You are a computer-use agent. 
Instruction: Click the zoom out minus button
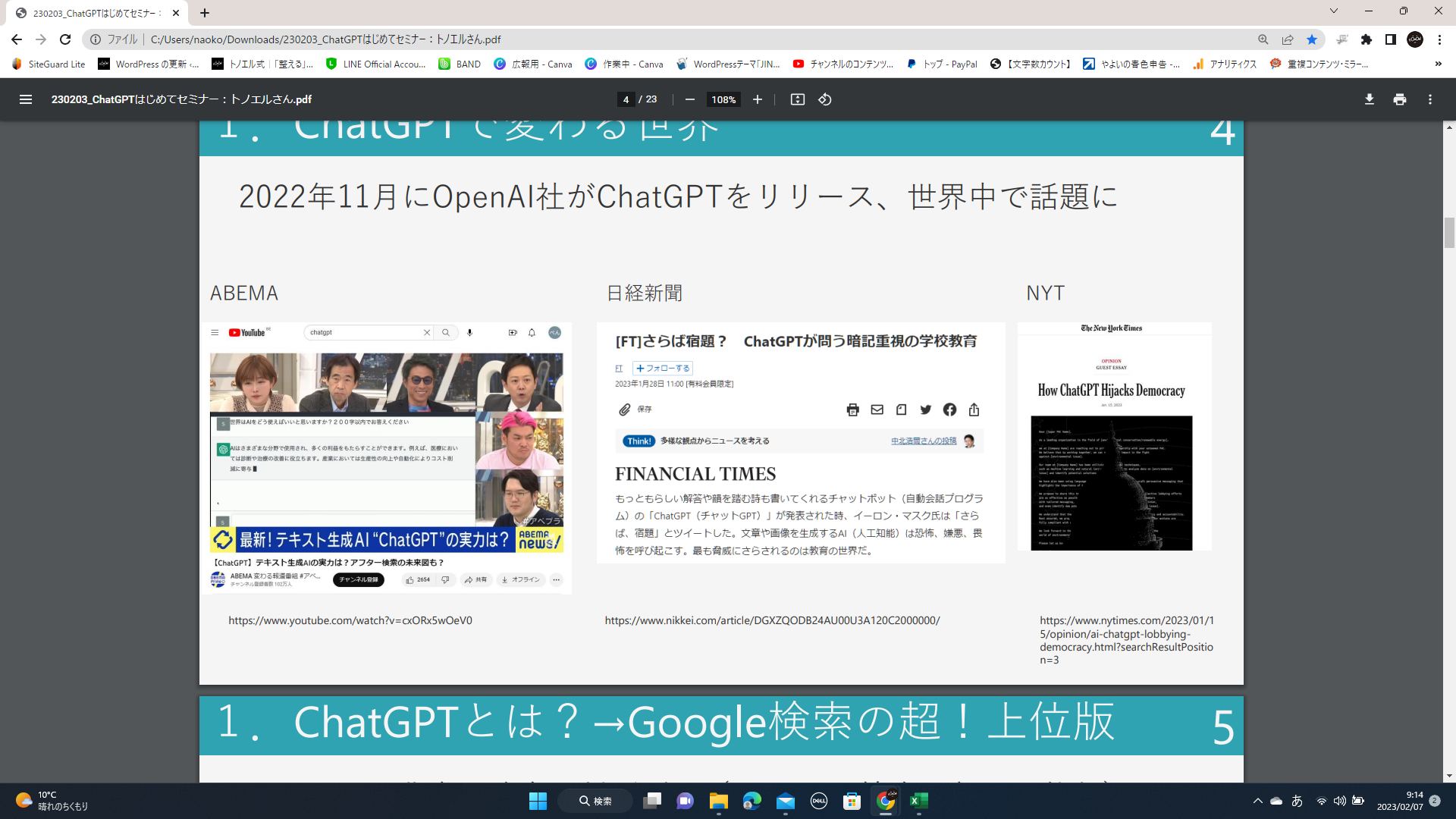689,99
